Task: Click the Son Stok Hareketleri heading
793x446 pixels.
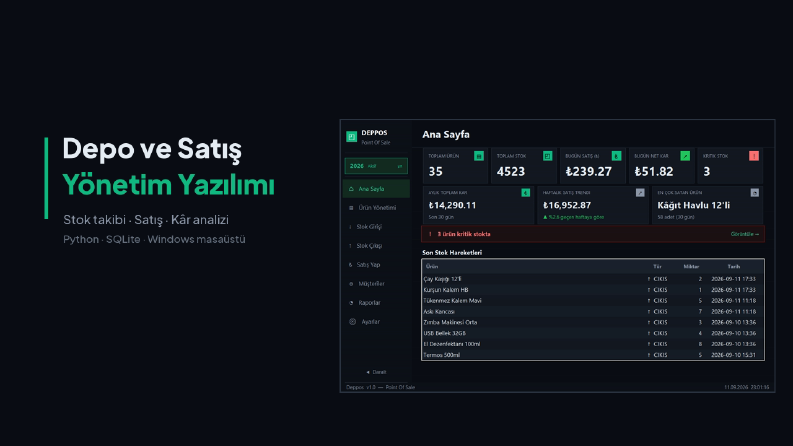Action: point(452,252)
